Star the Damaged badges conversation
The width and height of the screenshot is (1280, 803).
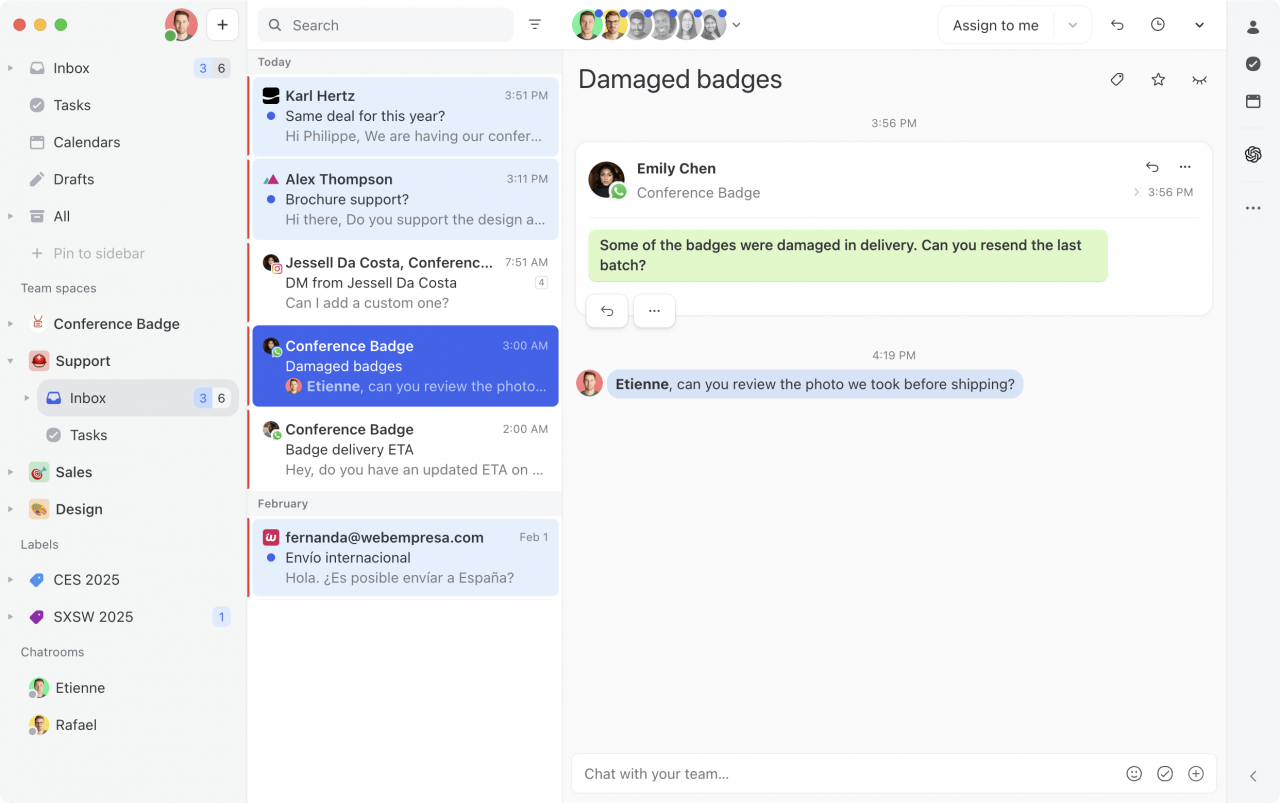(1158, 80)
